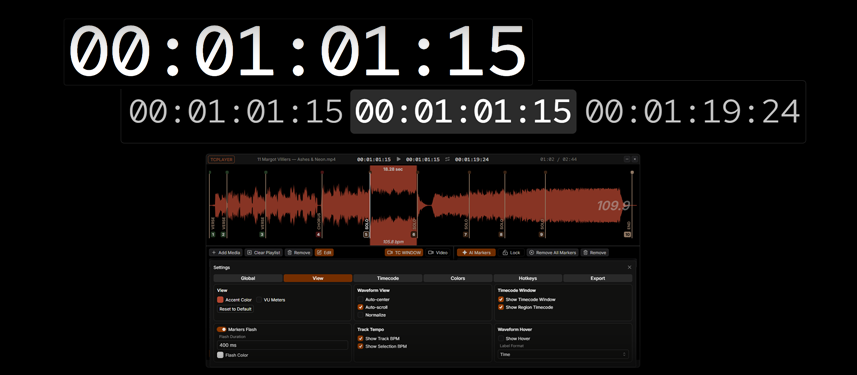Image resolution: width=857 pixels, height=375 pixels.
Task: Enable the VU Meters checkbox
Action: [259, 300]
